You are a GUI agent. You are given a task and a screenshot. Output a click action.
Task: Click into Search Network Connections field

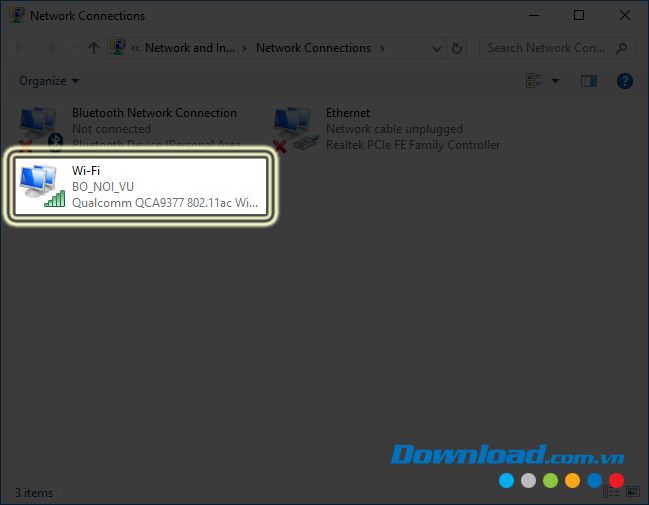(x=545, y=48)
